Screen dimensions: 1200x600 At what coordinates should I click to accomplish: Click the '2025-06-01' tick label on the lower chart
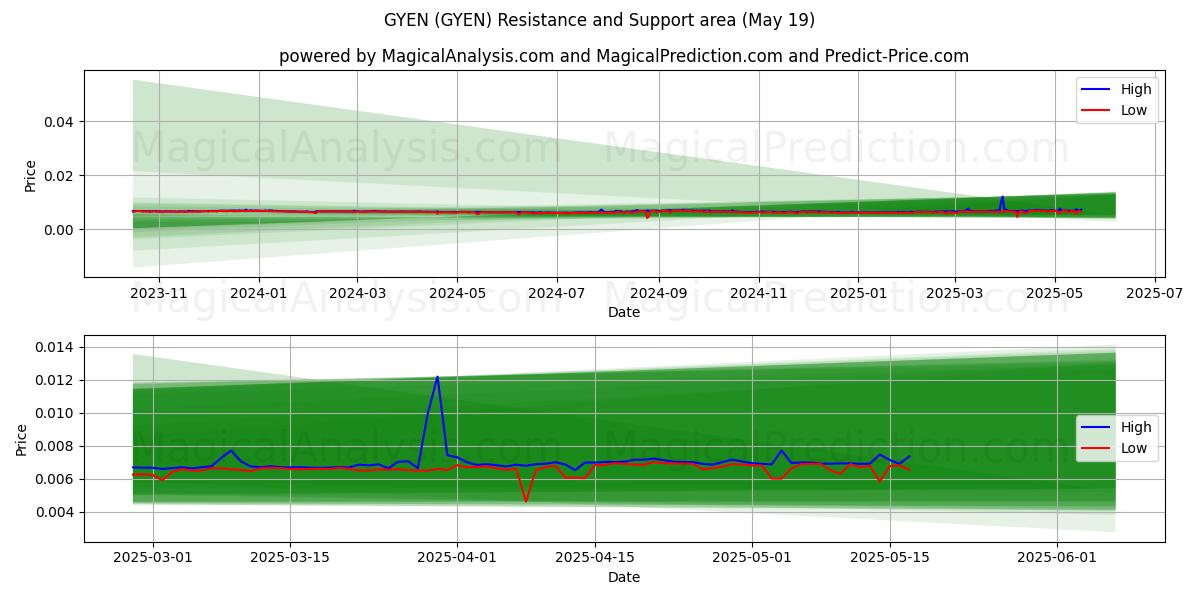pos(1056,559)
